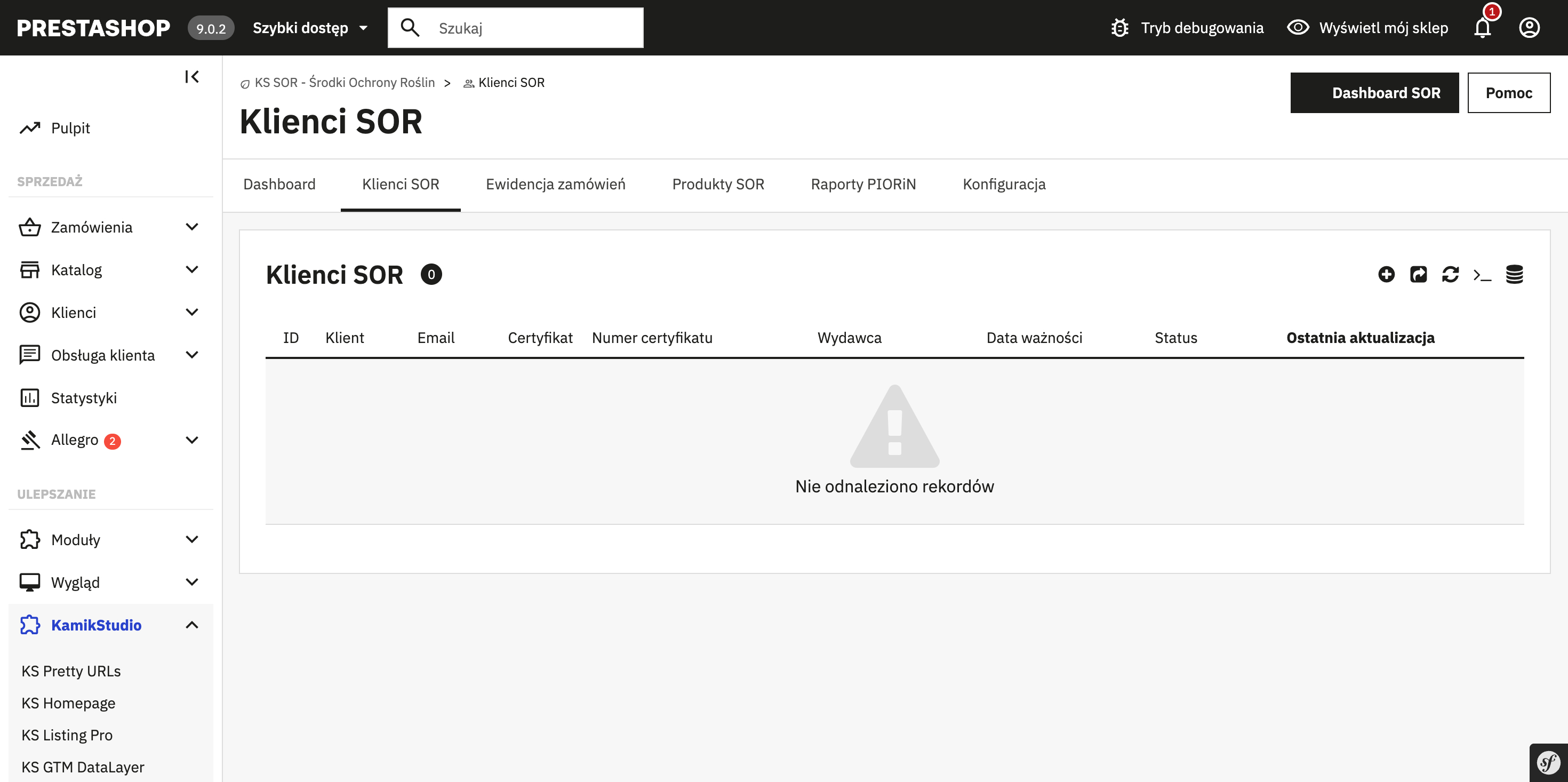The height and width of the screenshot is (782, 1568).
Task: Switch to the Raporty PIORiN tab
Action: pyautogui.click(x=863, y=185)
